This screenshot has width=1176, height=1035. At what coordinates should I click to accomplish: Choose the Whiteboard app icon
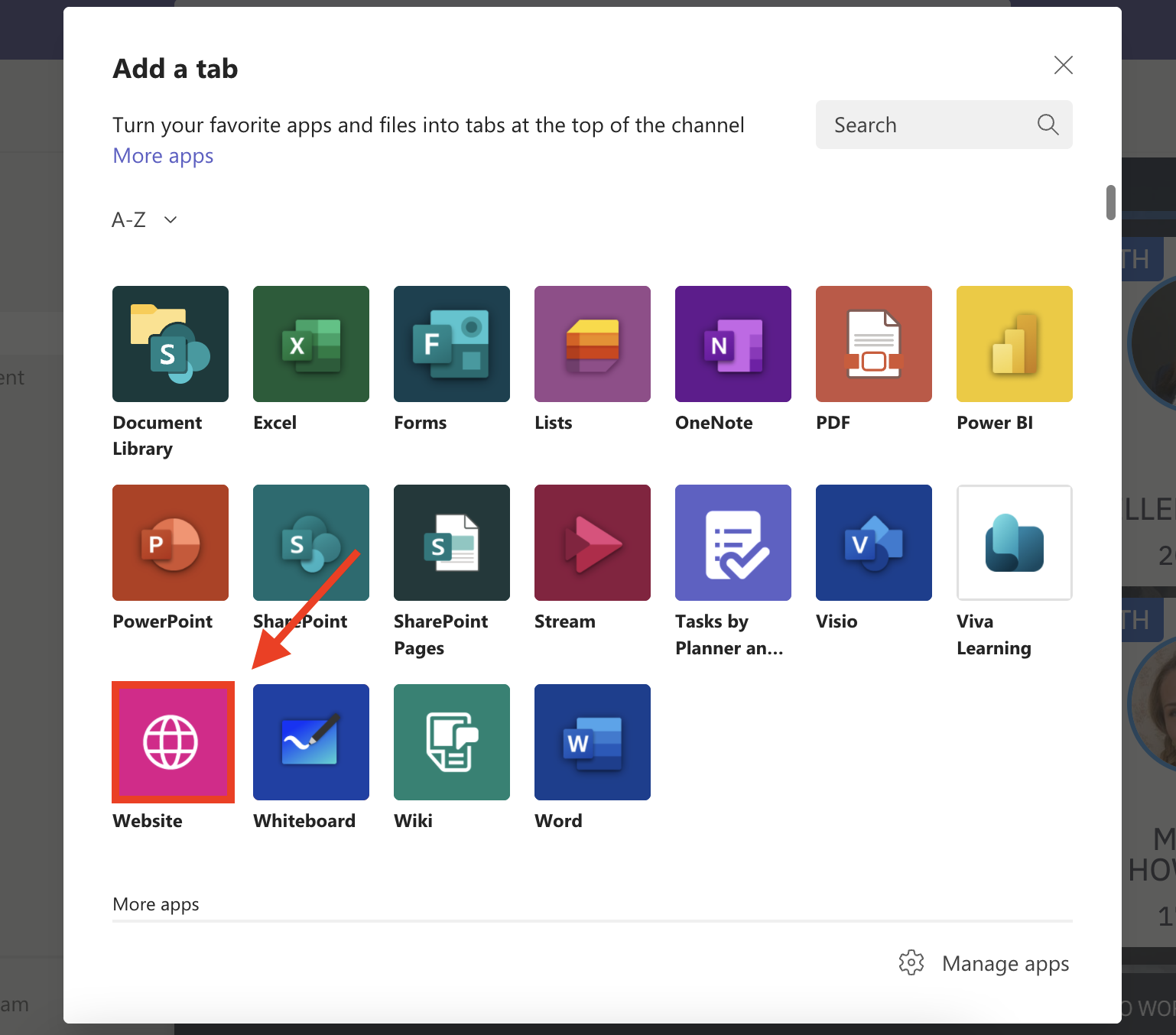311,742
